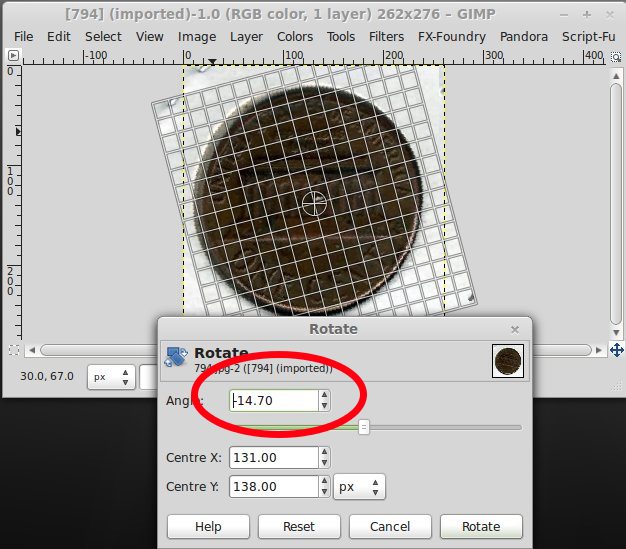626x549 pixels.
Task: Click the horizontal scrollbar thumb
Action: coord(315,350)
